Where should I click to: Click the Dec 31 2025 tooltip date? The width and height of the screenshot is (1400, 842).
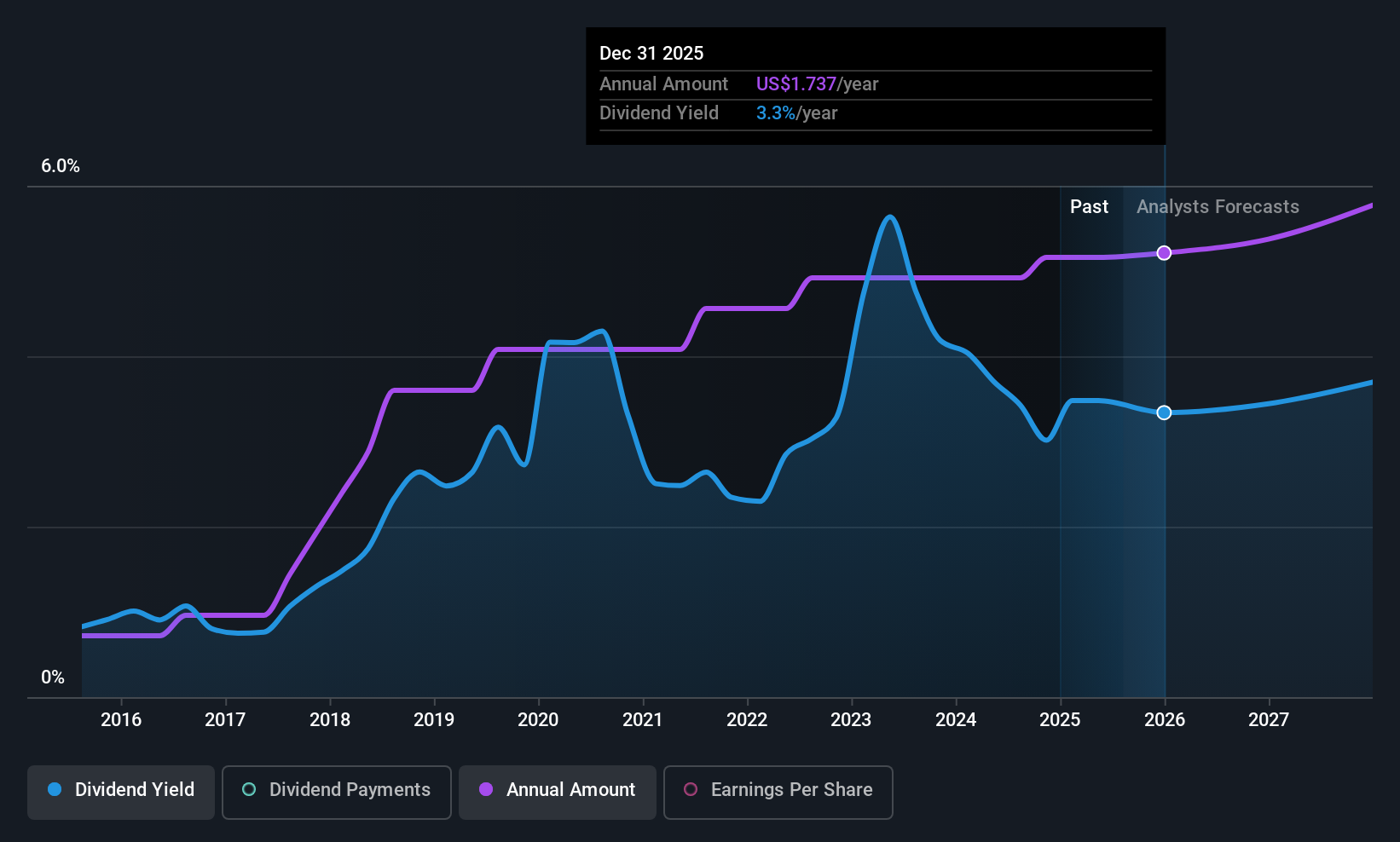pos(651,53)
